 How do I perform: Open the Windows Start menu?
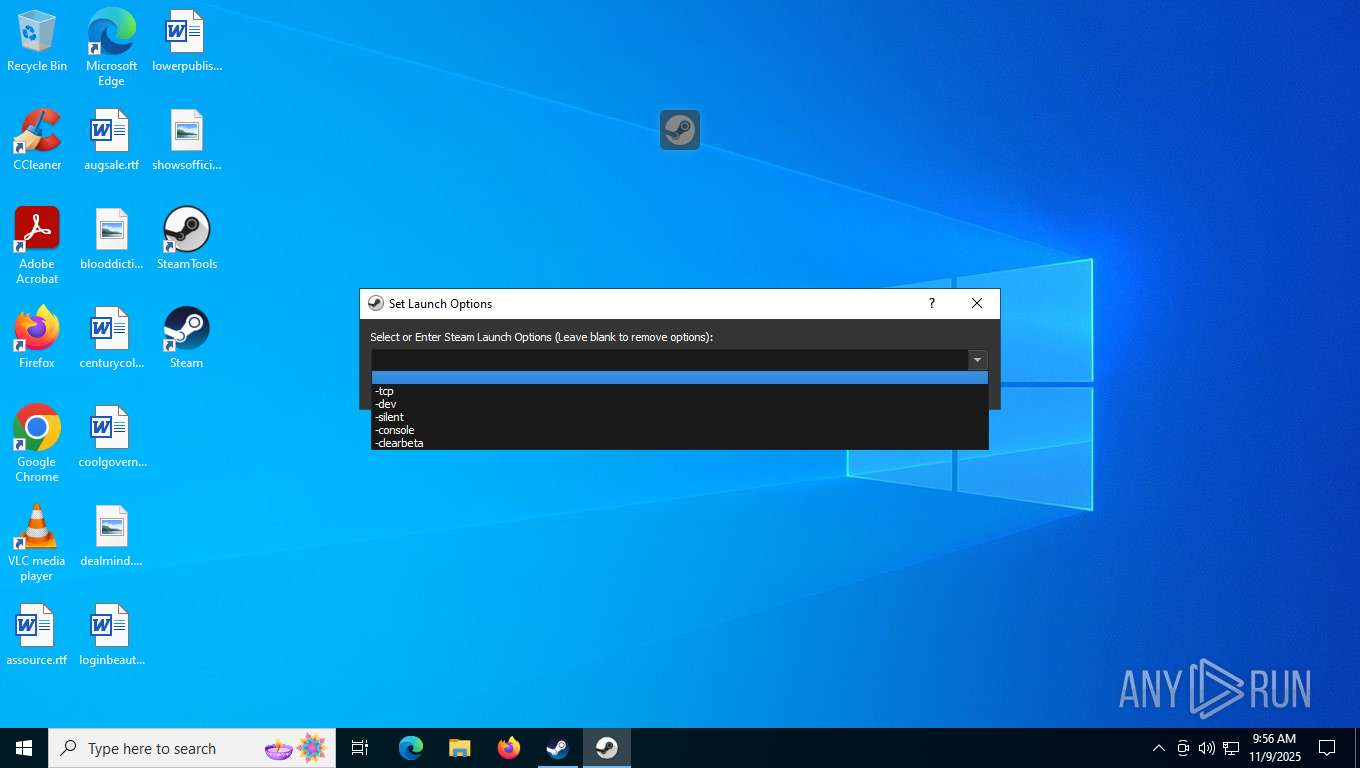pyautogui.click(x=24, y=748)
